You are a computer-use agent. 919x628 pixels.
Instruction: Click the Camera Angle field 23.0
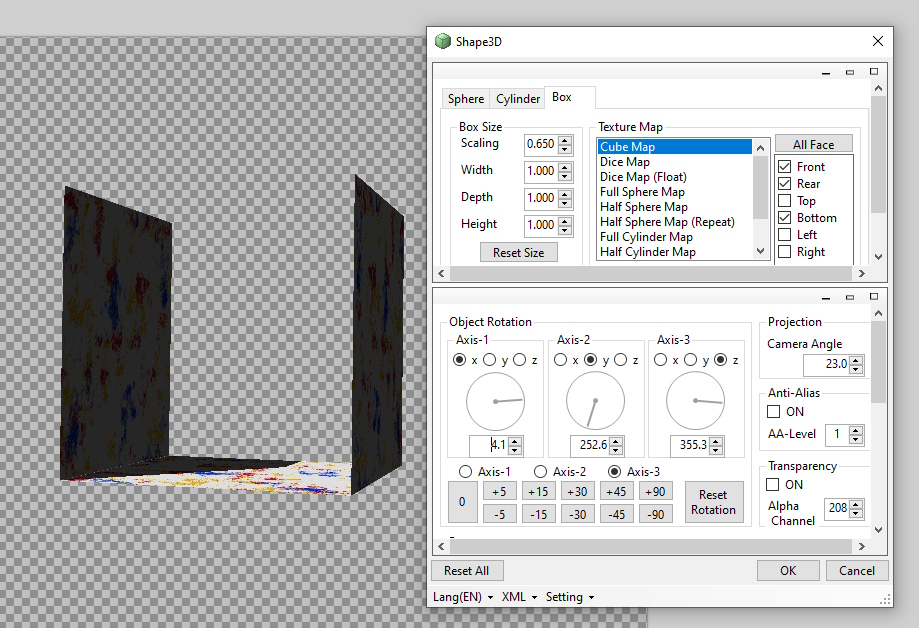coord(826,364)
